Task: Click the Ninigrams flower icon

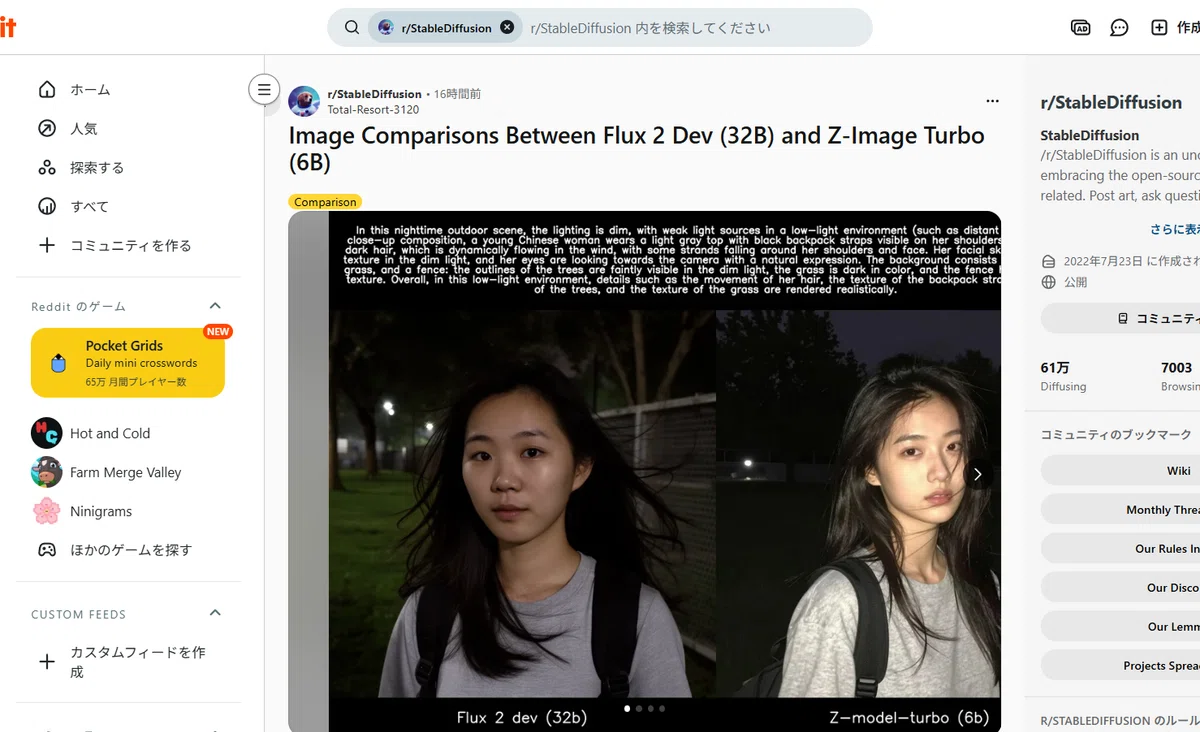Action: (46, 511)
